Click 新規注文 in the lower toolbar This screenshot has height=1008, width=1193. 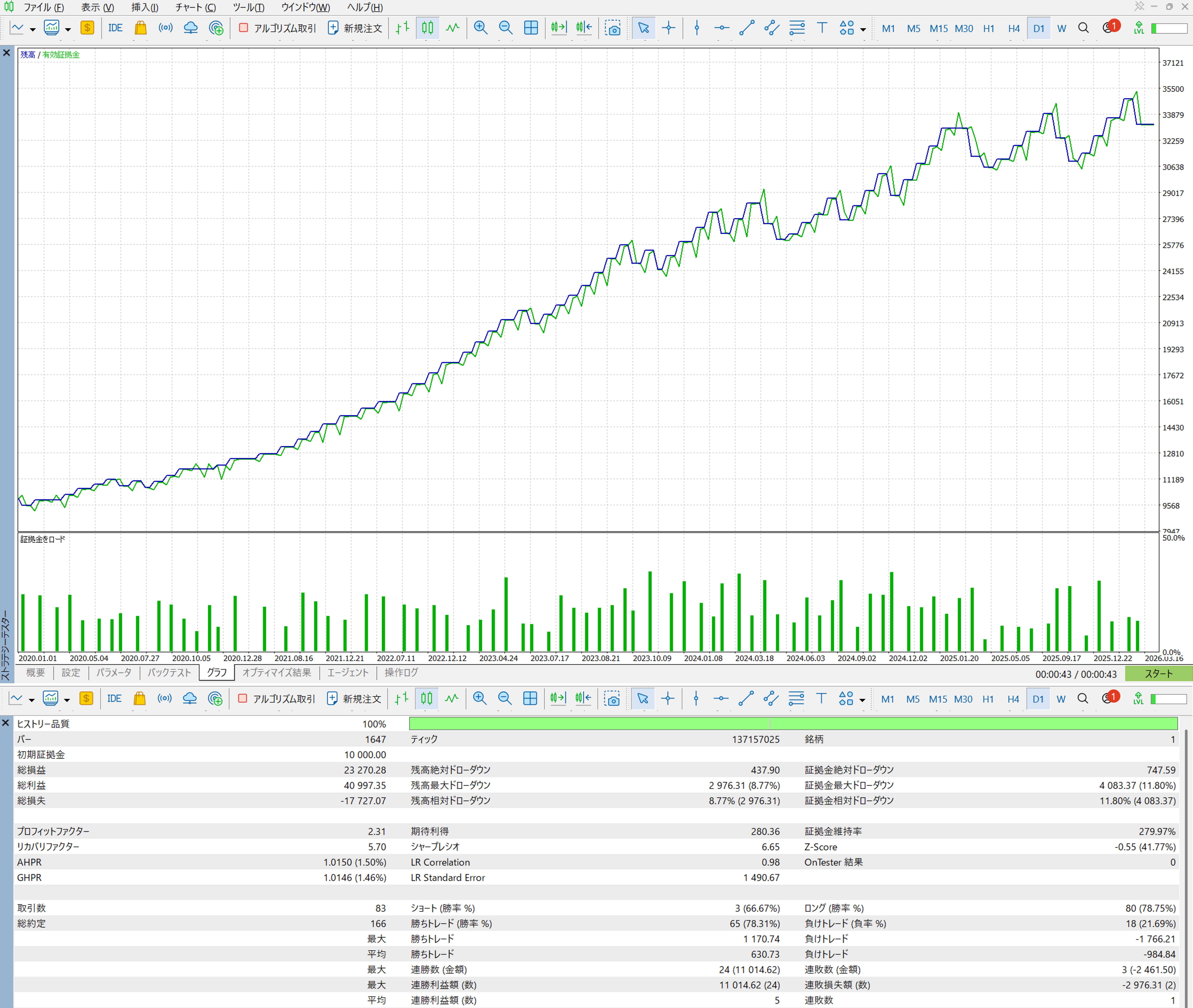click(x=354, y=698)
